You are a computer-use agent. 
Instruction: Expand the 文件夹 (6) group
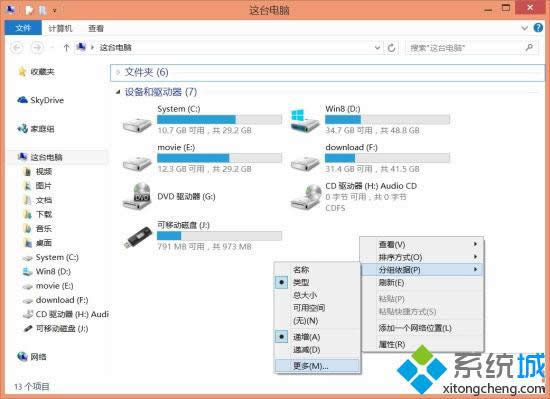coord(118,72)
